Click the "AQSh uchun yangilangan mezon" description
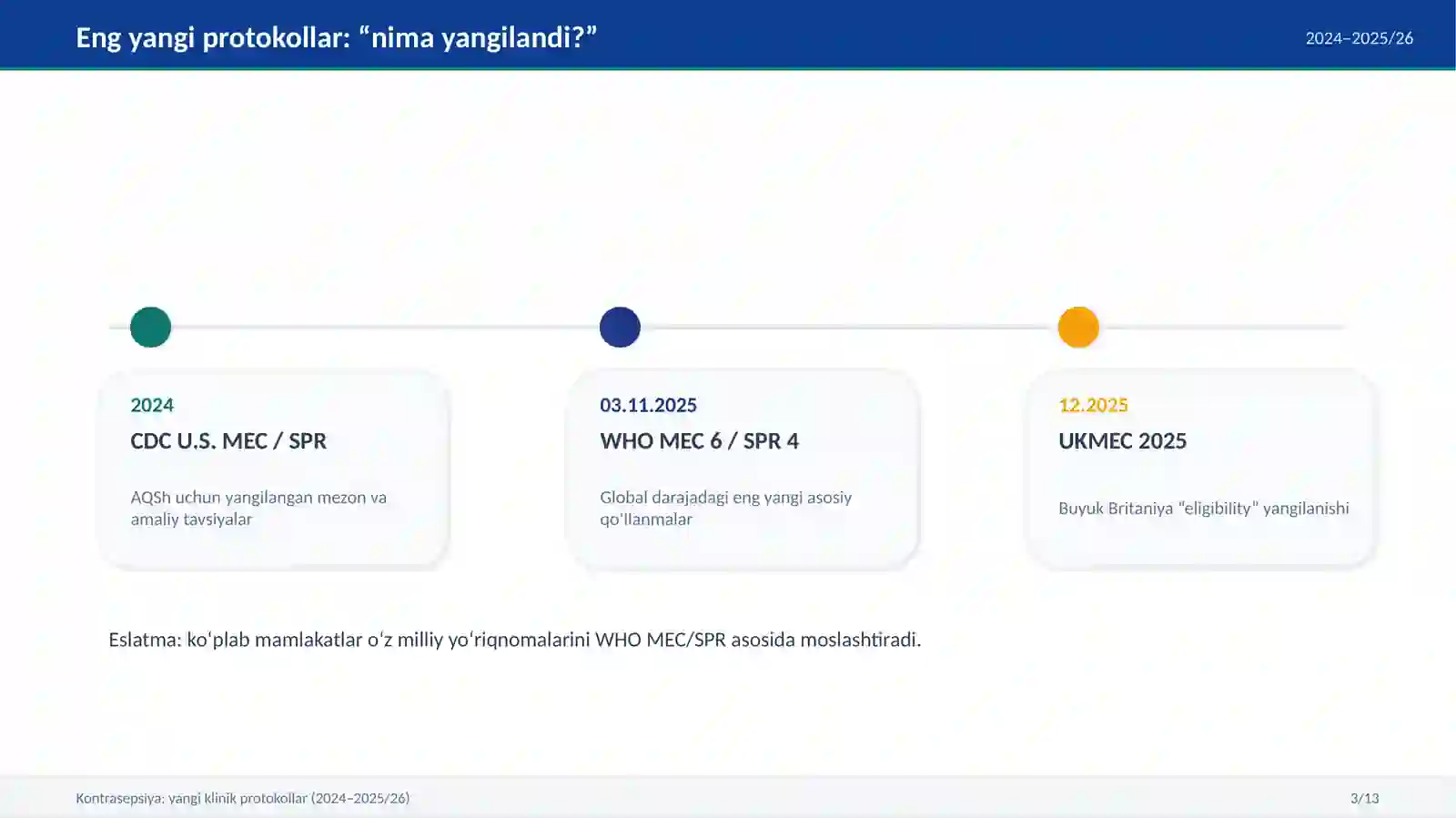Viewport: 1456px width, 818px height. tap(258, 508)
